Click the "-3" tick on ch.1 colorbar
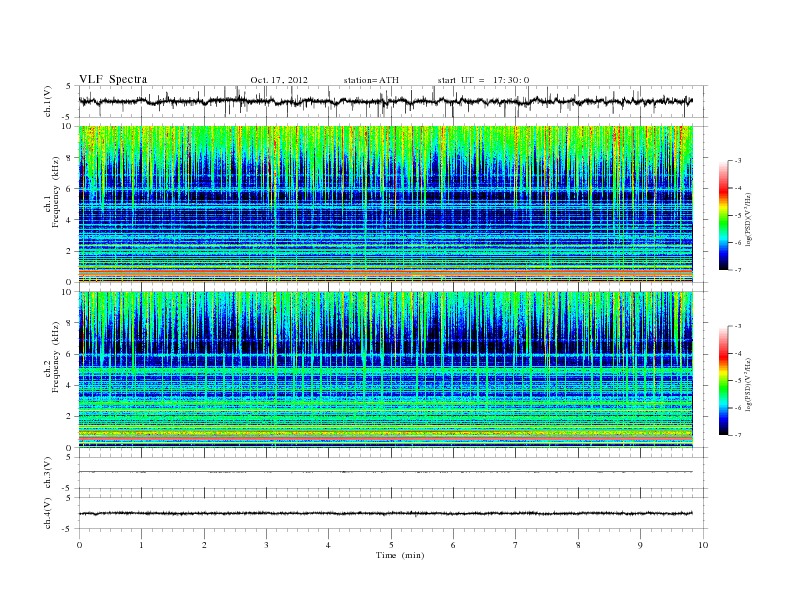 tap(738, 161)
